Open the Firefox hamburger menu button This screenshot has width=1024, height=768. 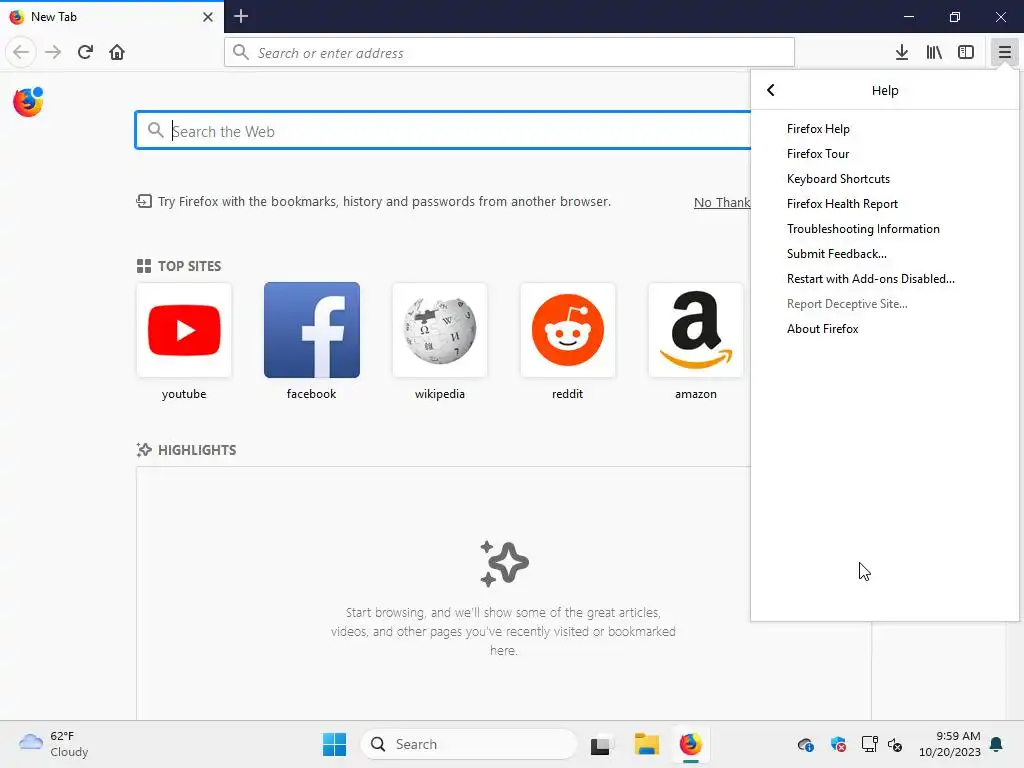(x=1004, y=52)
